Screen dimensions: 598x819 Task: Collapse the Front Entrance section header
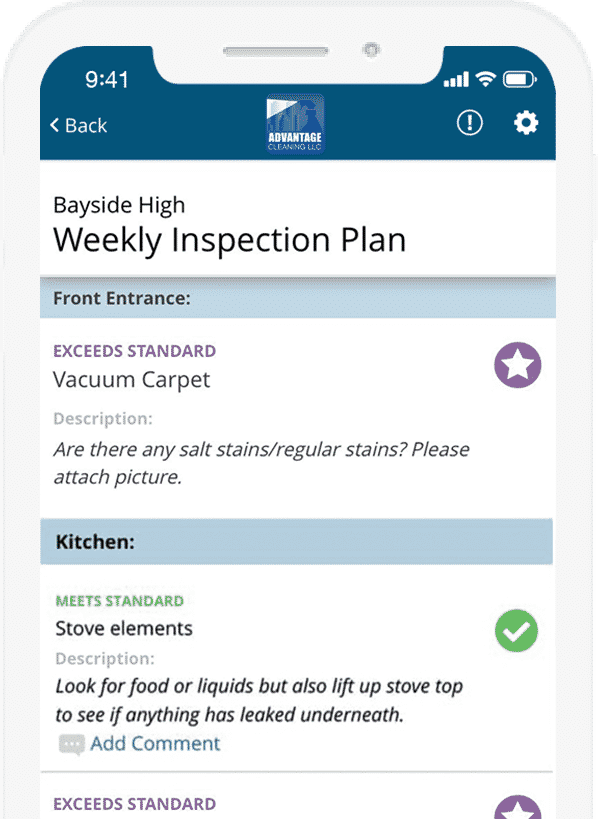tap(298, 298)
